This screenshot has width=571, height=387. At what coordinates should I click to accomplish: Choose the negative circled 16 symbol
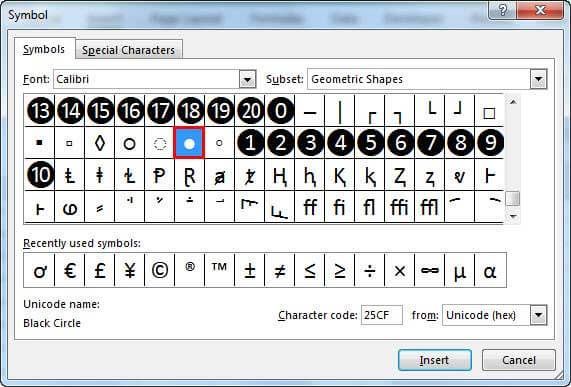click(x=130, y=111)
